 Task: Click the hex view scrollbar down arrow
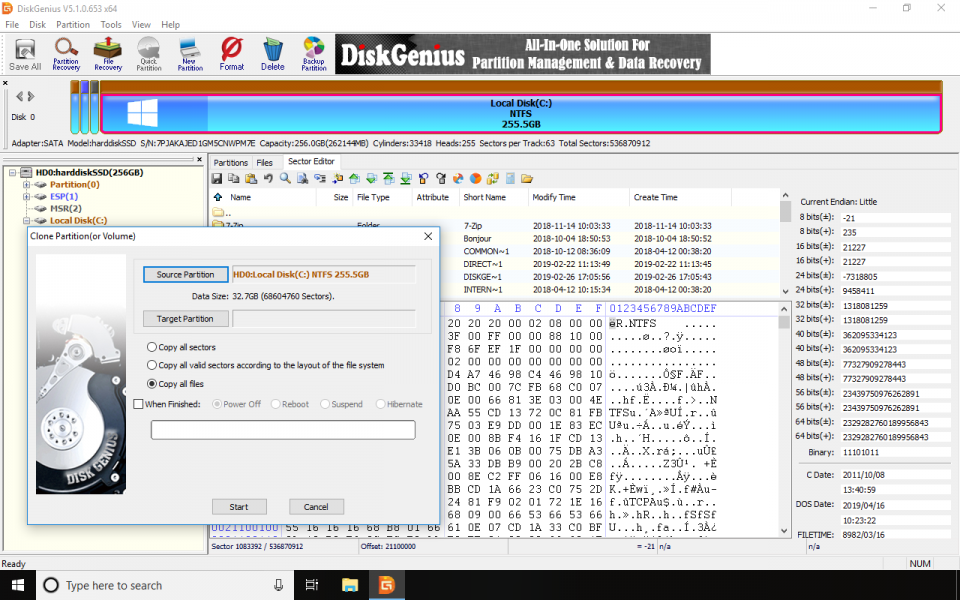[x=784, y=531]
